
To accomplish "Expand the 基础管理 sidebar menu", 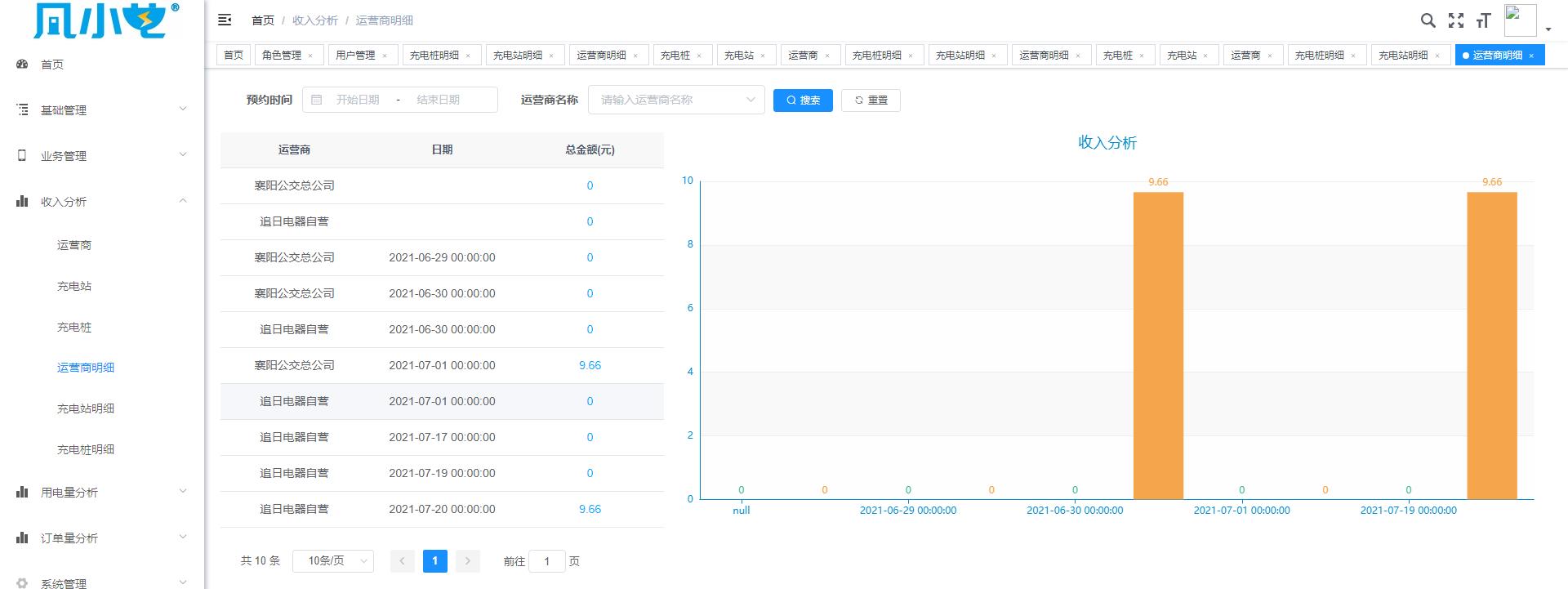I will click(102, 110).
